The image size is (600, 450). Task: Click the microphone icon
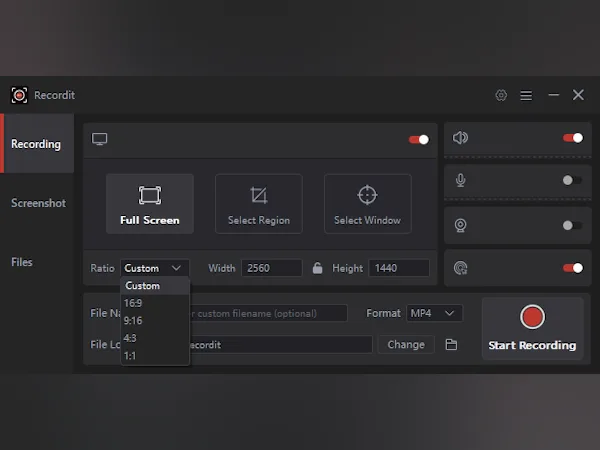461,180
